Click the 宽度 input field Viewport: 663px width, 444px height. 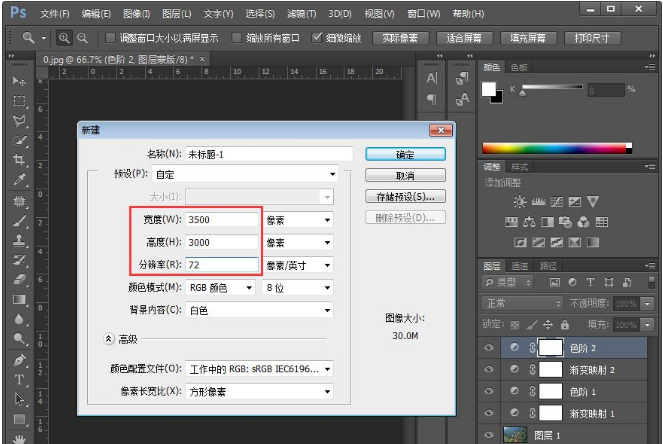point(221,219)
